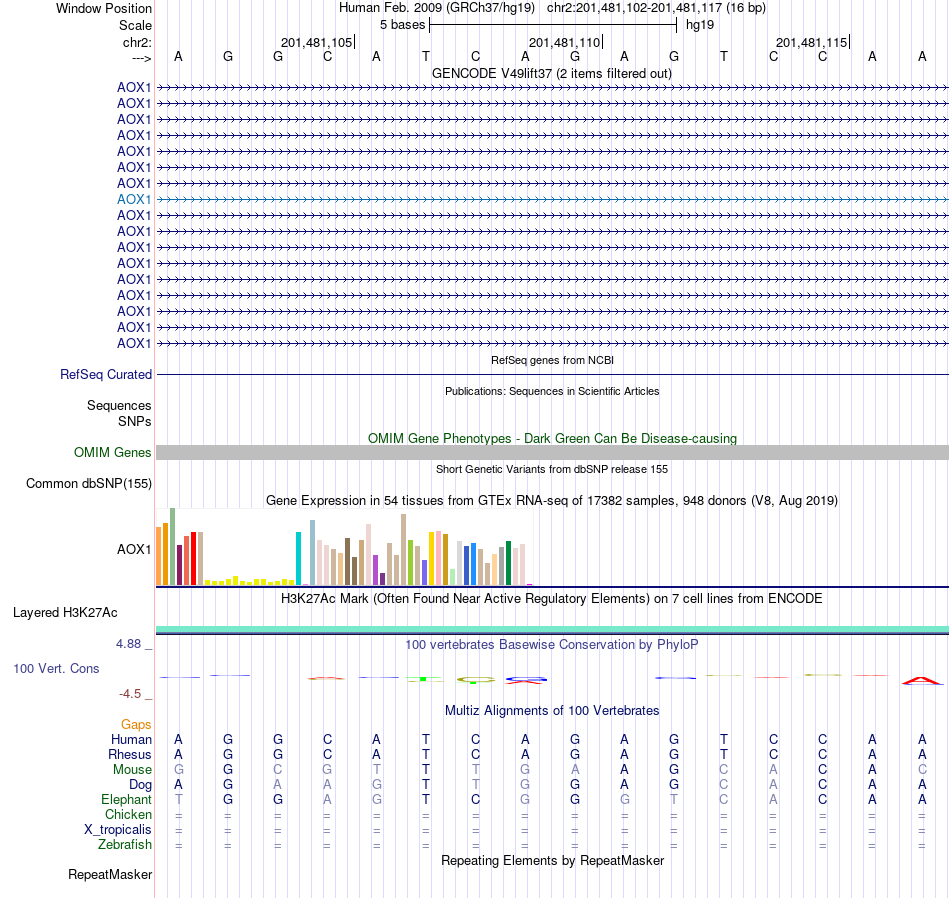
Task: Click the 201,481,110 chromosome position marker
Action: click(x=564, y=42)
